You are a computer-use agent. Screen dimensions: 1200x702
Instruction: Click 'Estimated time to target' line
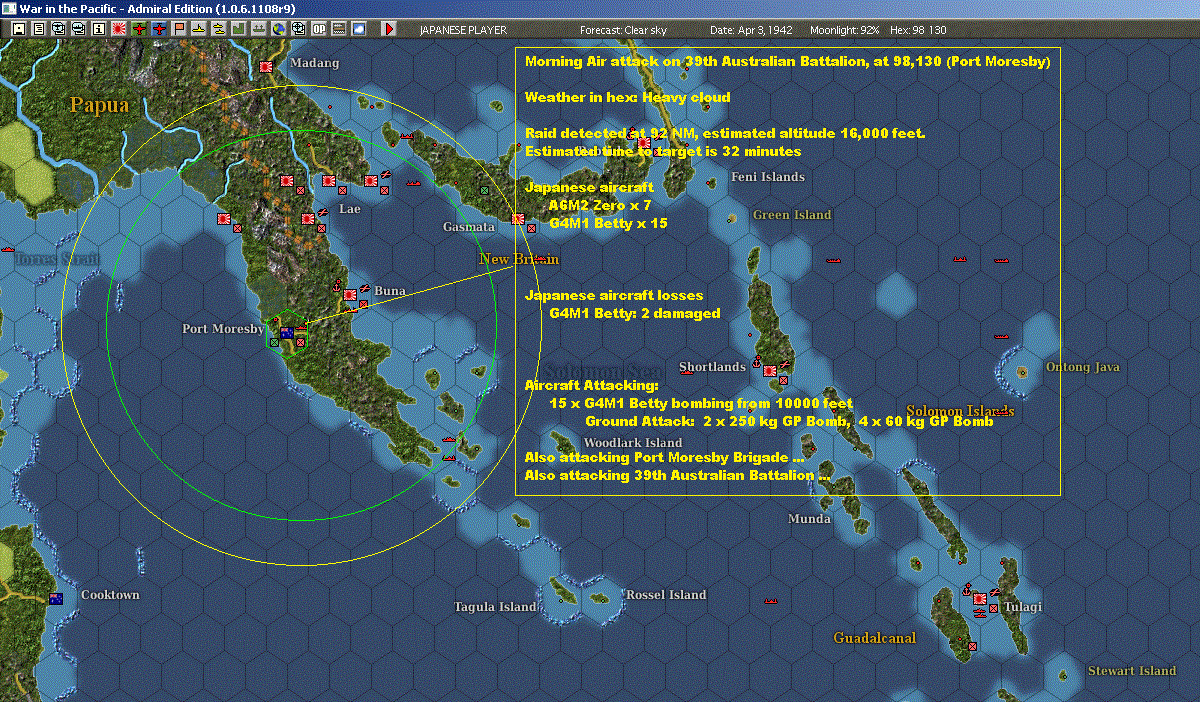663,151
